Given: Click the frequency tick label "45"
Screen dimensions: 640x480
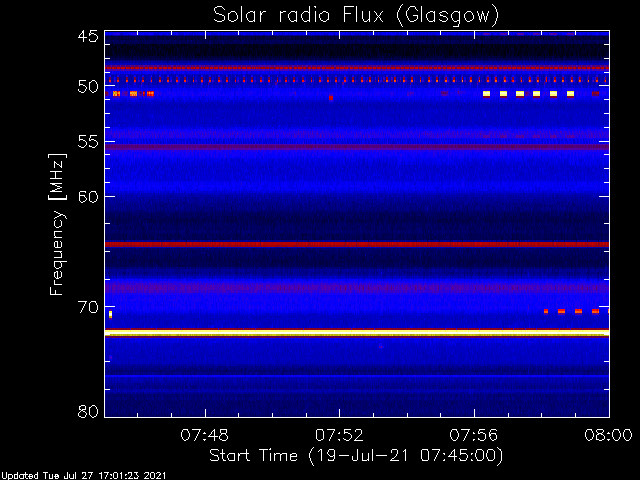Looking at the screenshot, I should pos(88,36).
